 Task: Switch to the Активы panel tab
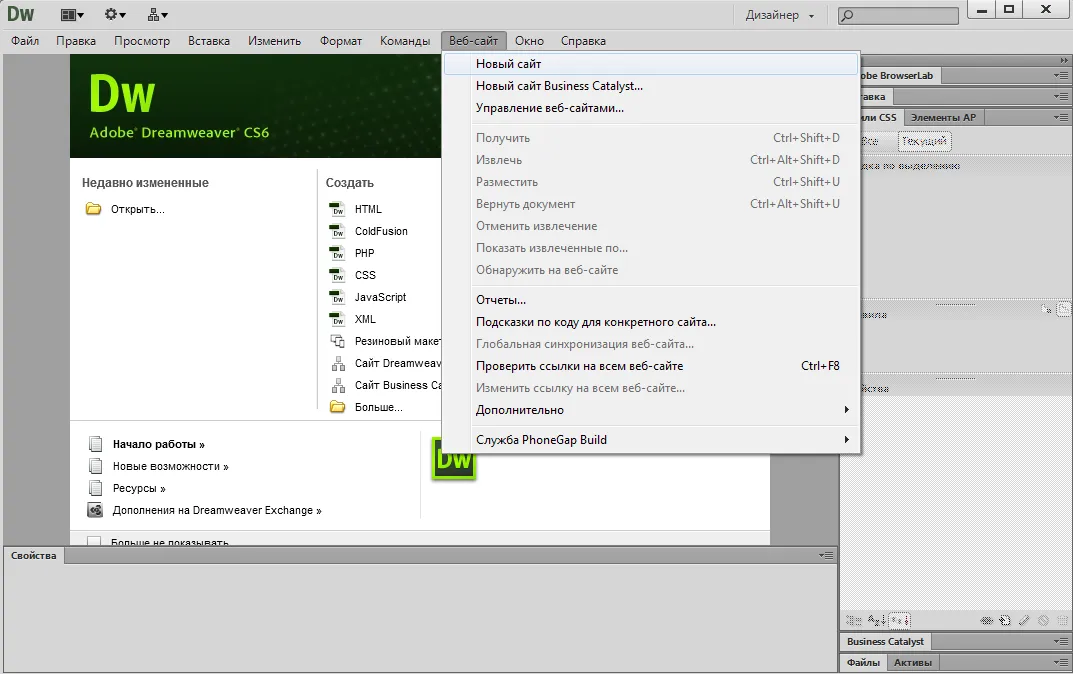pos(913,662)
